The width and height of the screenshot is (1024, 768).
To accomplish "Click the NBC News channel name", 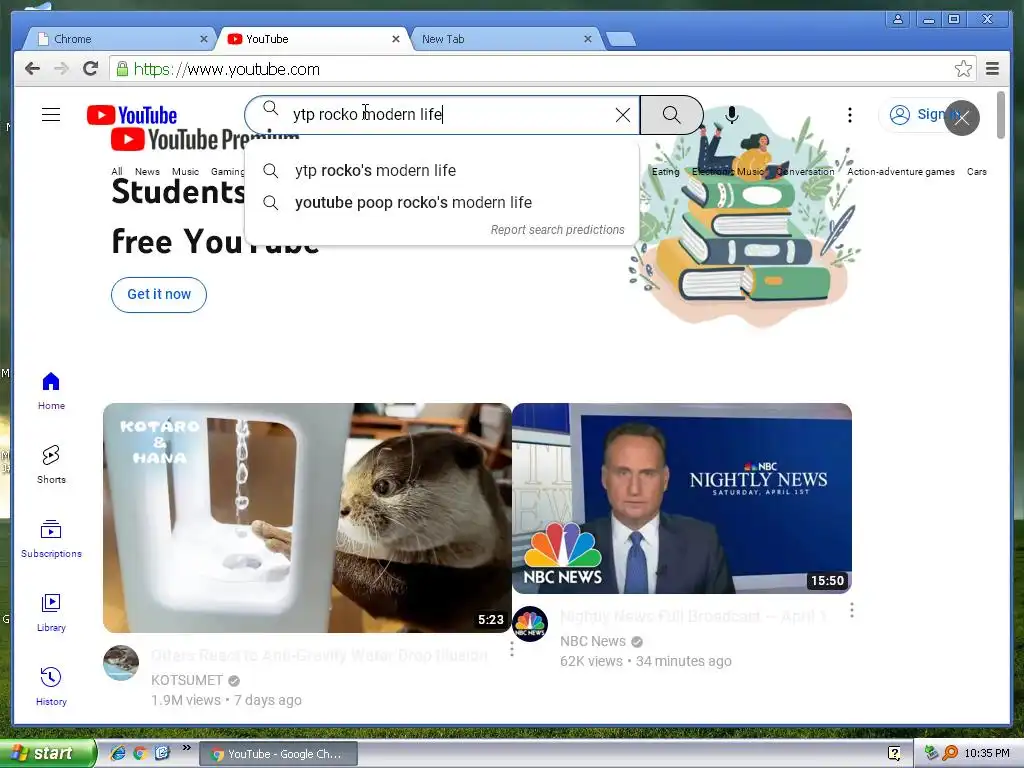I will 592,641.
